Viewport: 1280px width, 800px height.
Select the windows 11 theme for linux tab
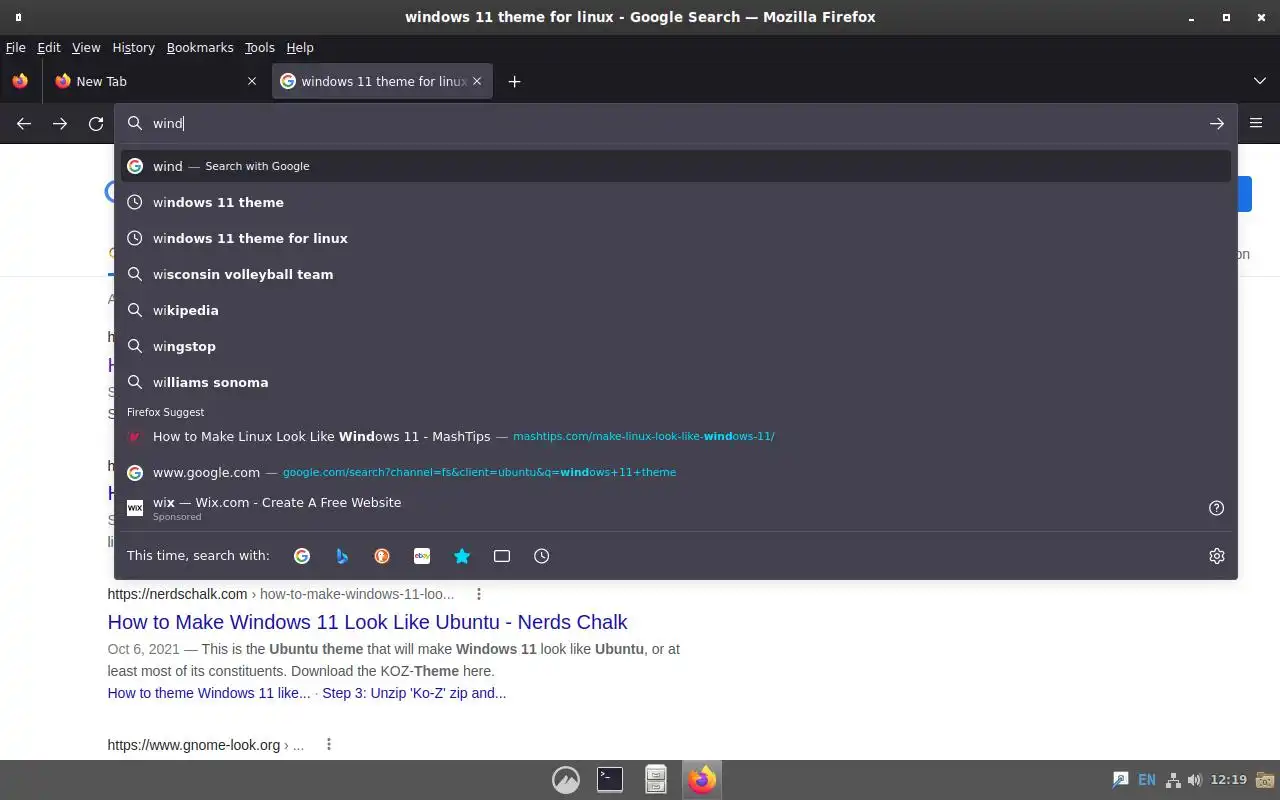click(x=381, y=82)
